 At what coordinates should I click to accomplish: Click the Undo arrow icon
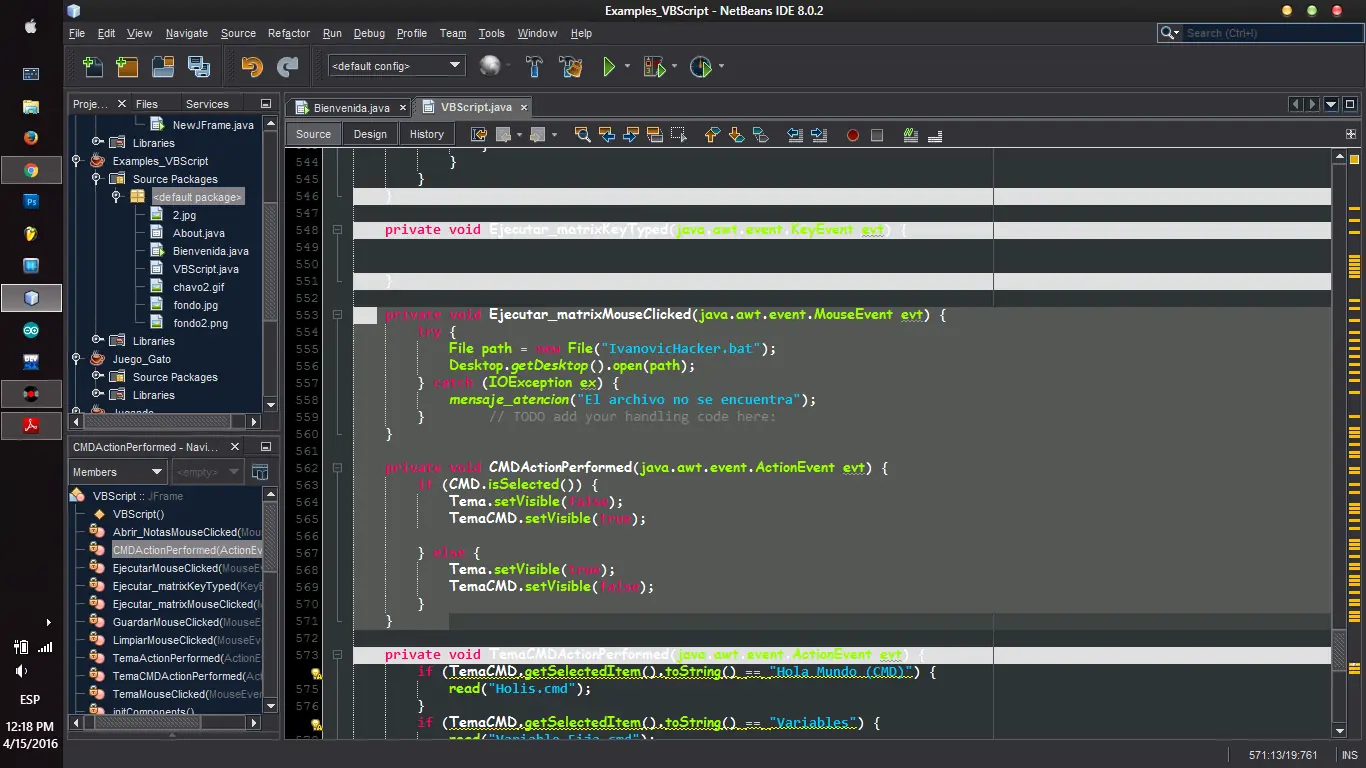(x=252, y=67)
